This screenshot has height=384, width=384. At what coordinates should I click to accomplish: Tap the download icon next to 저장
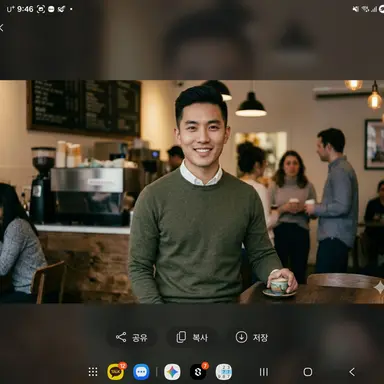coord(241,337)
